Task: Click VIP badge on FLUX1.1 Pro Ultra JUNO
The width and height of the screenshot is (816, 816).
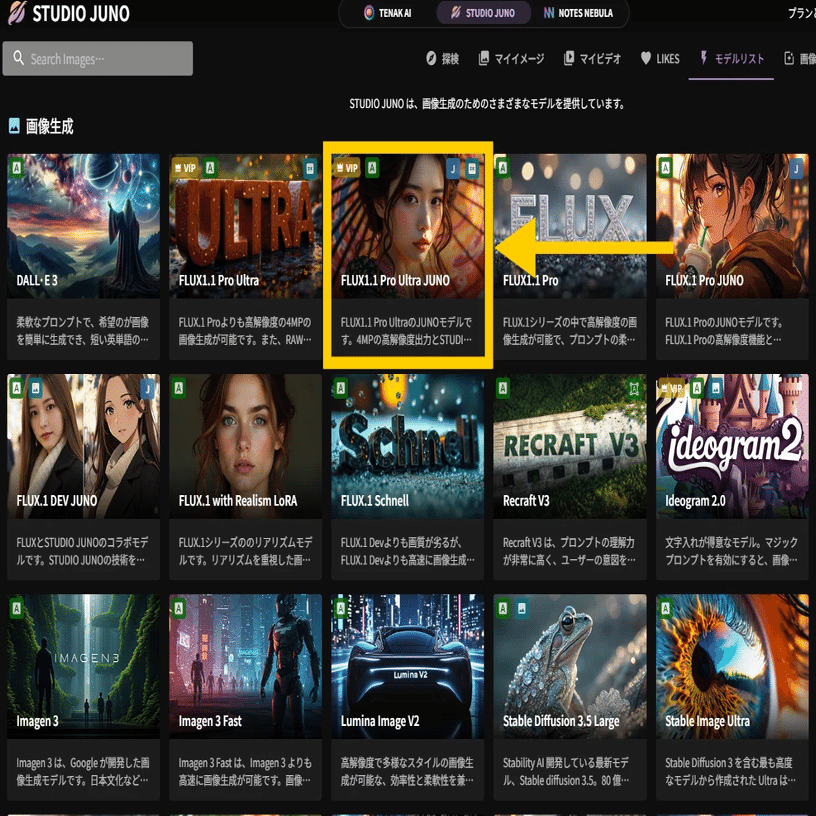Action: [x=347, y=168]
